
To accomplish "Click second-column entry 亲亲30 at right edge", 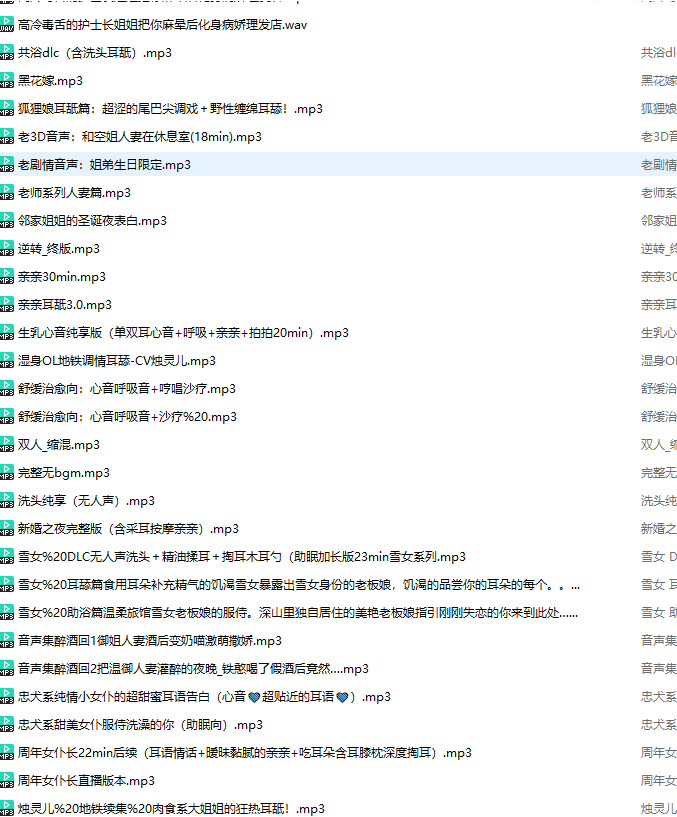I will tap(659, 277).
